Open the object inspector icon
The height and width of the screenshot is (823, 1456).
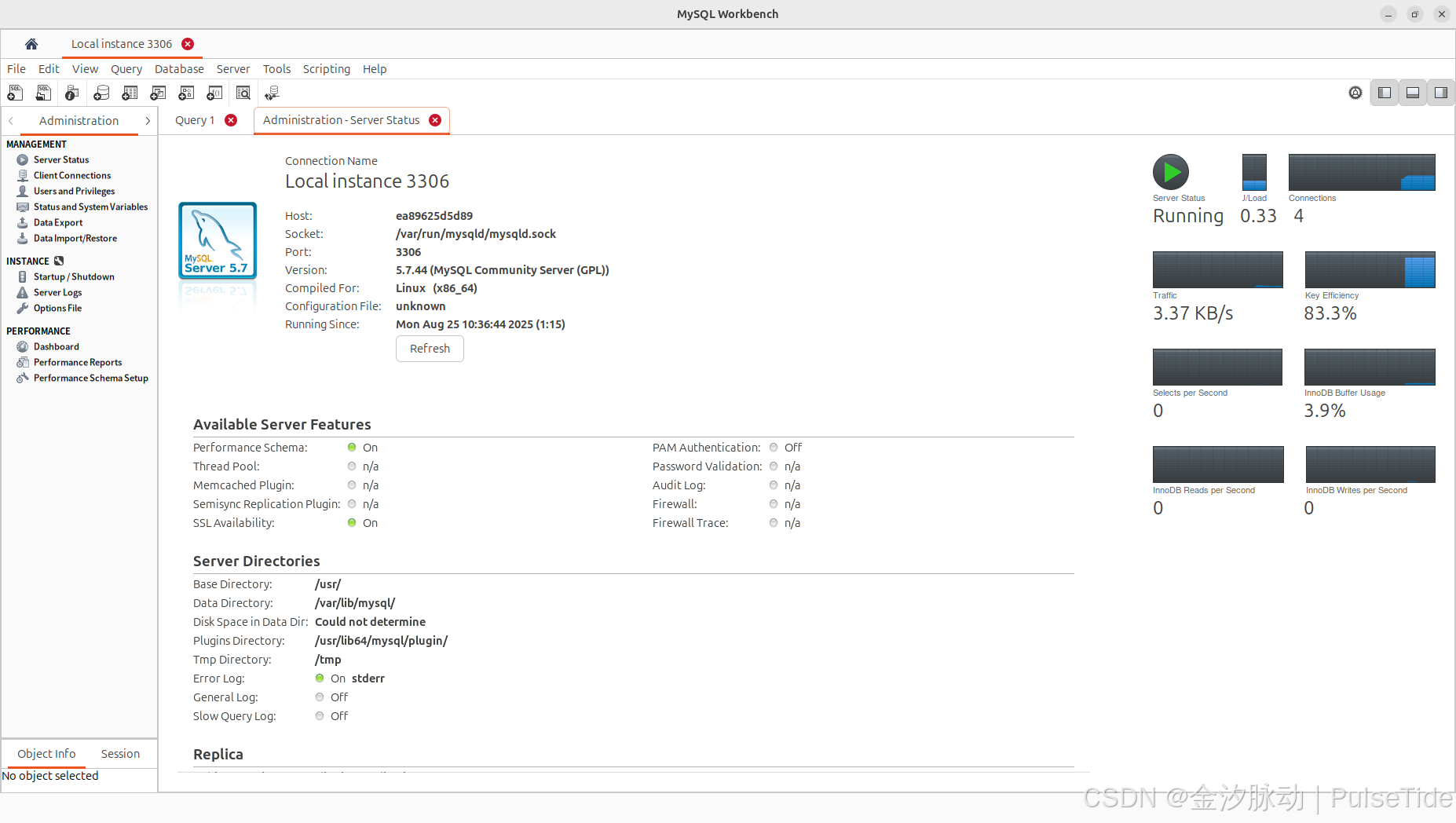[x=71, y=93]
